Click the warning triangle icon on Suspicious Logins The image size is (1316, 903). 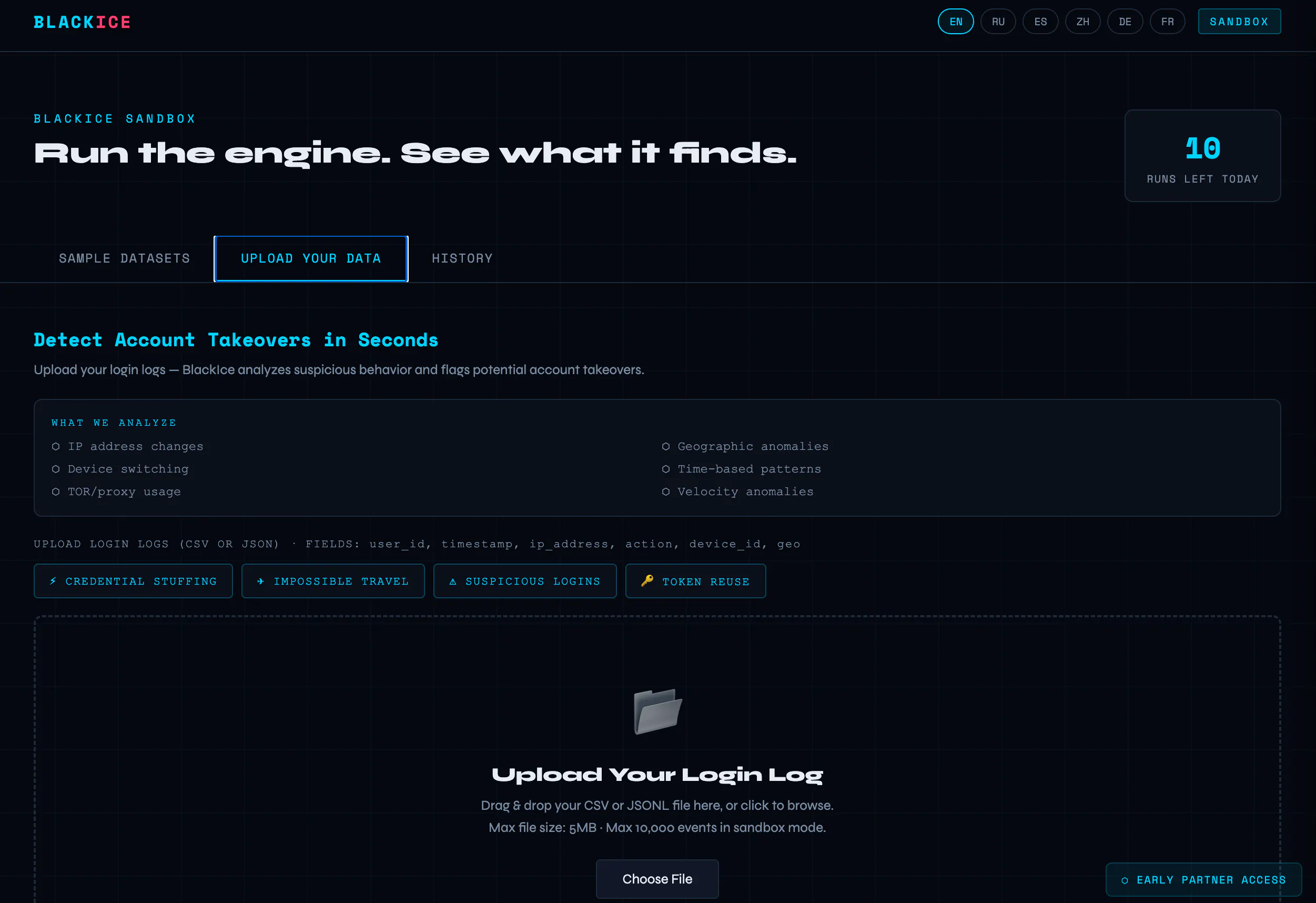[x=452, y=581]
